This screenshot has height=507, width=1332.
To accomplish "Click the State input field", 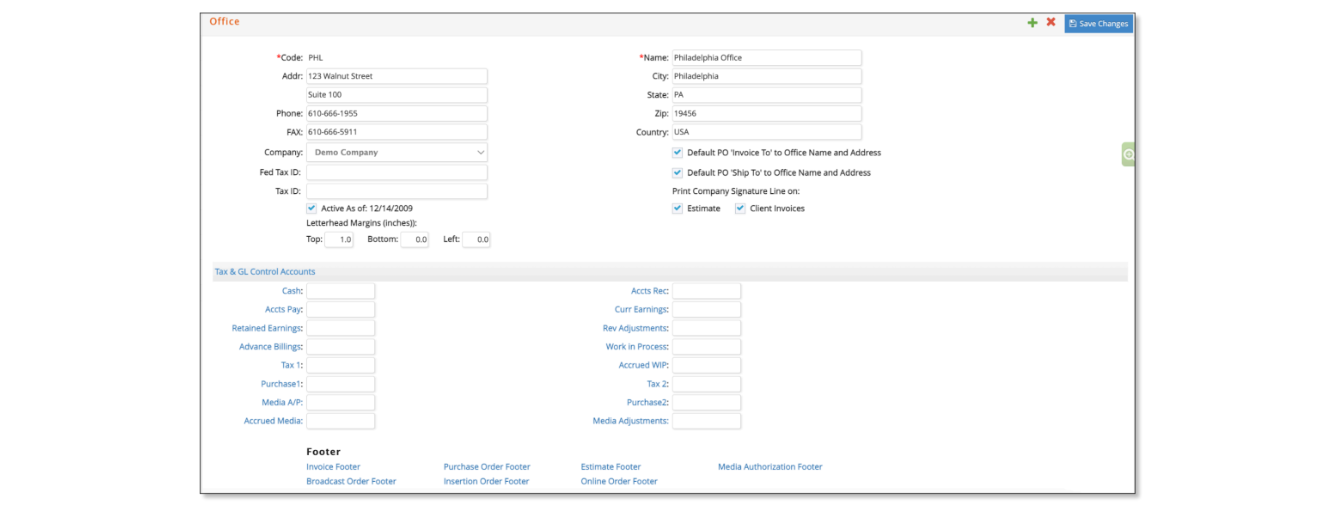I will [x=766, y=95].
